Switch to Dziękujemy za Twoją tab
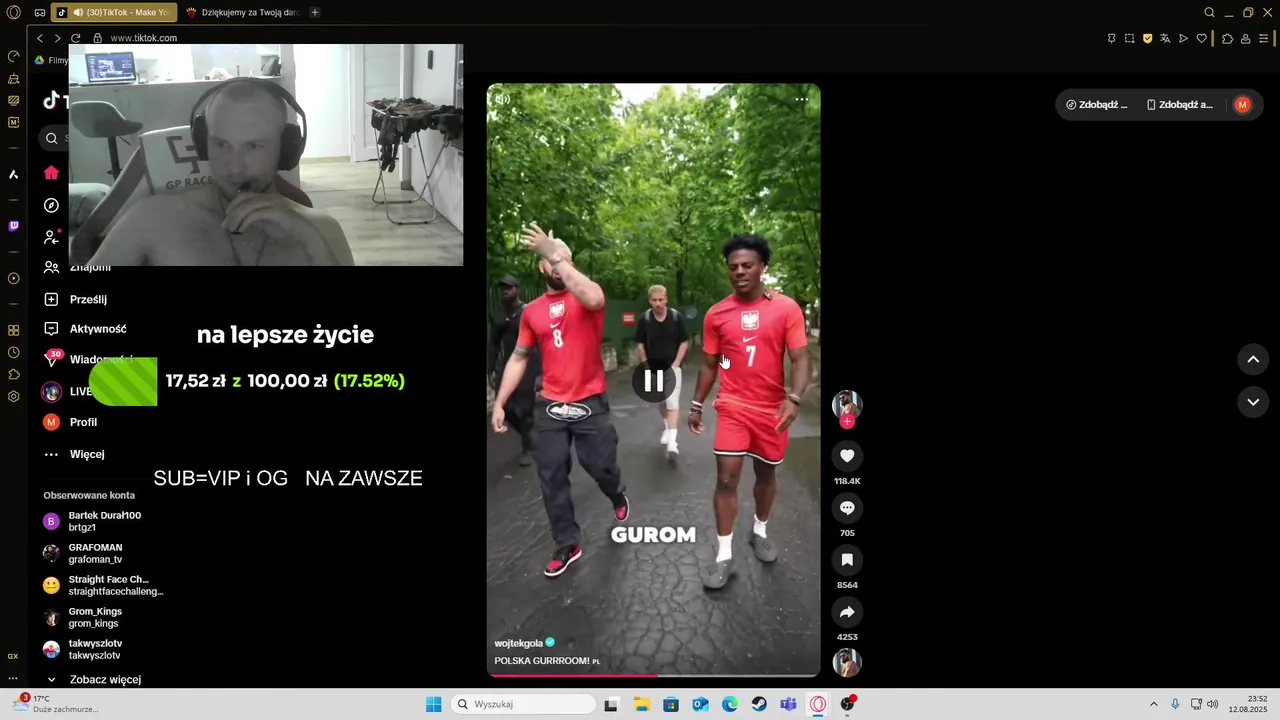This screenshot has width=1280, height=720. [x=241, y=13]
